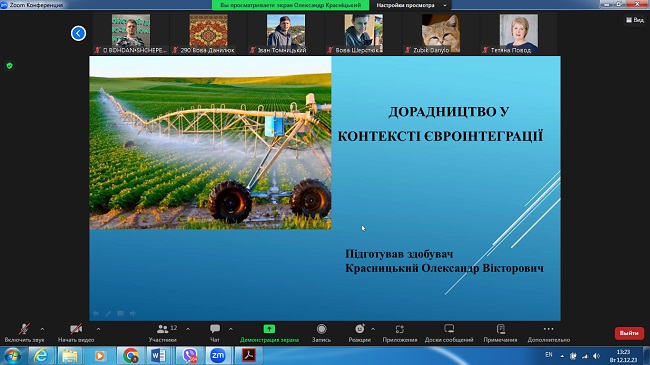Open the Chat icon
This screenshot has height=365, width=650.
pos(215,329)
